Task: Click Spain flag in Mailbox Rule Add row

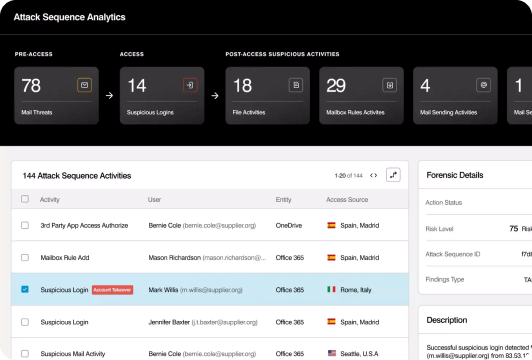Action: (331, 257)
